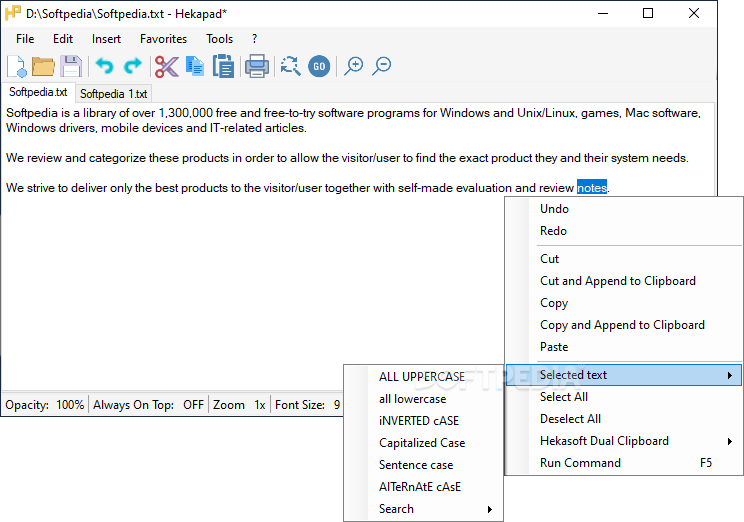The height and width of the screenshot is (522, 744).
Task: Save the file with the floppy disk icon
Action: coord(71,66)
